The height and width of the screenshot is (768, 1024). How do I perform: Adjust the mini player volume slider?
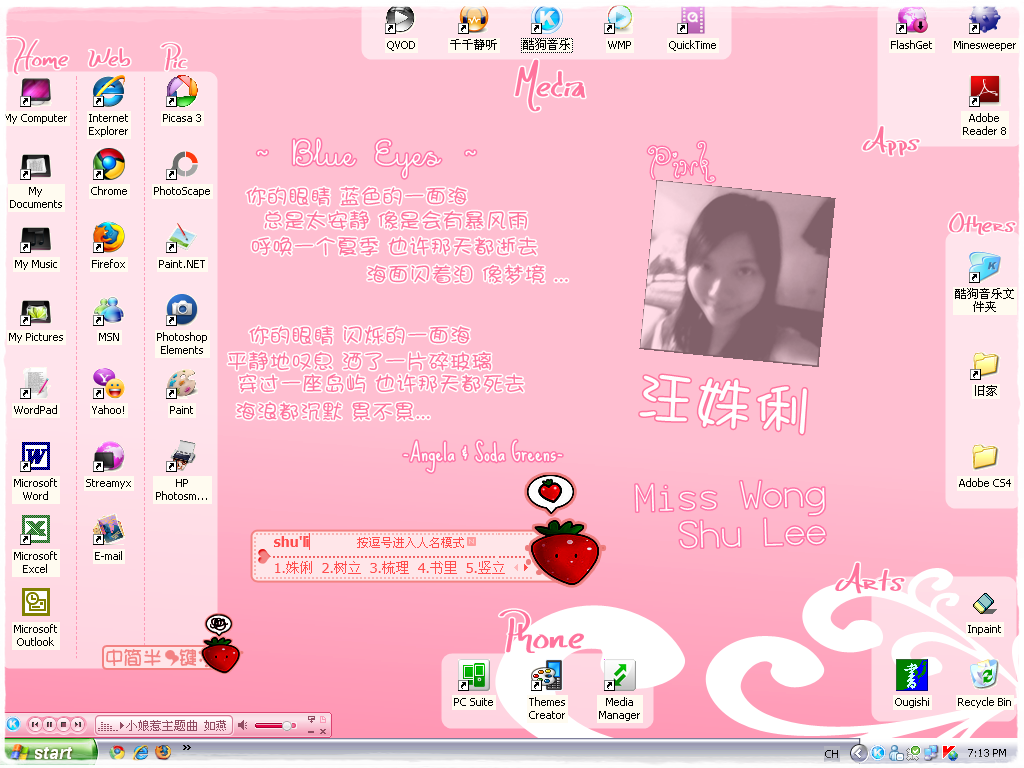click(x=288, y=725)
